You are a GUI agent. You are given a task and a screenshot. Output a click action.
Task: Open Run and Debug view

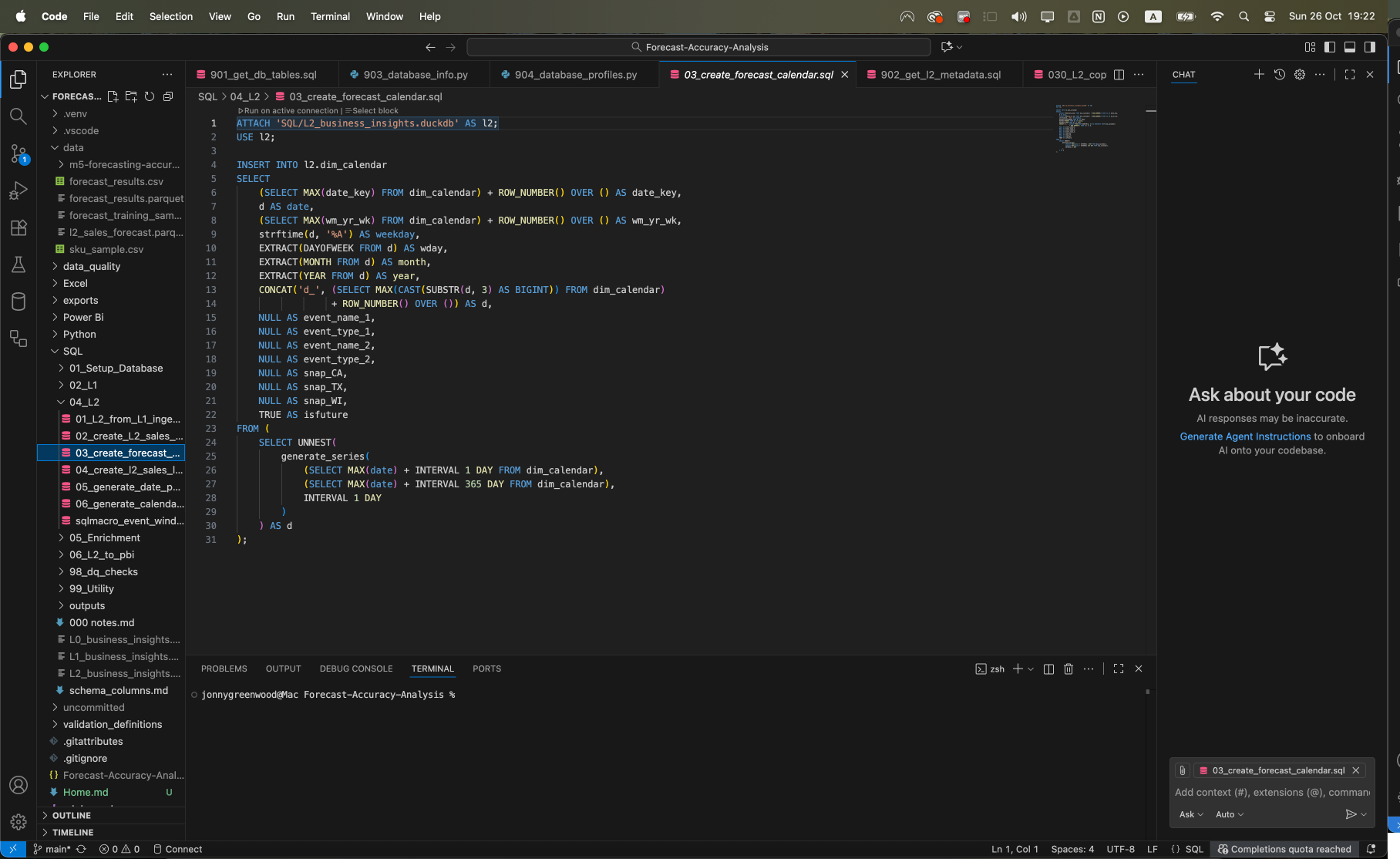click(19, 190)
